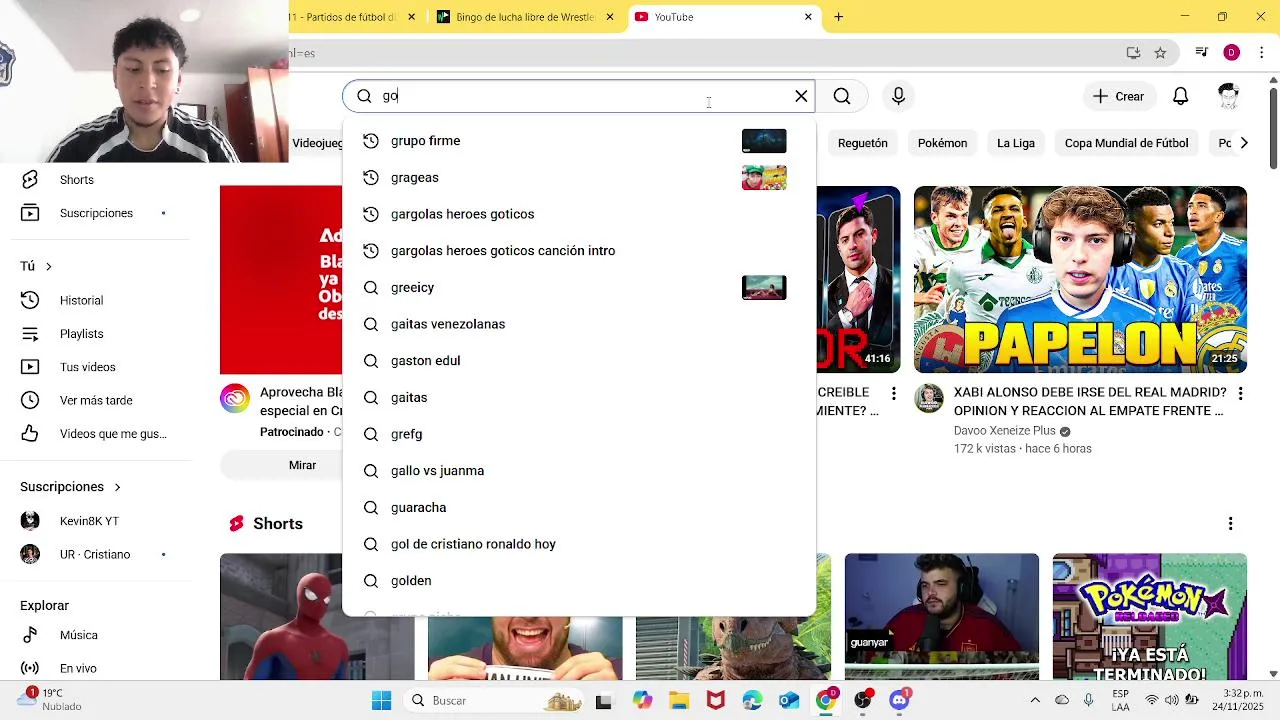
Task: Open Historial in the sidebar
Action: tap(81, 300)
